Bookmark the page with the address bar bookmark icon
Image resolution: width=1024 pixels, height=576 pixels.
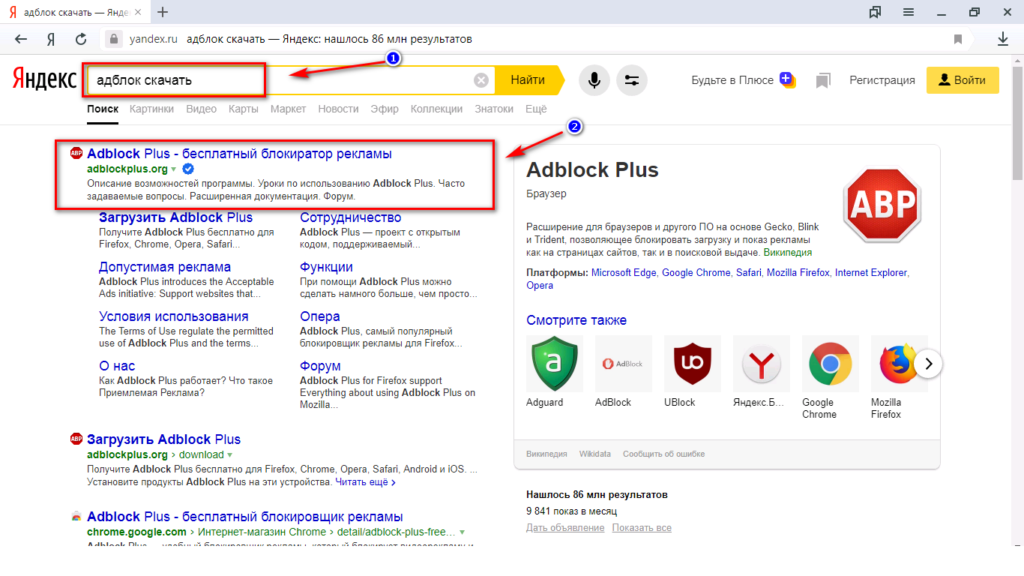958,39
